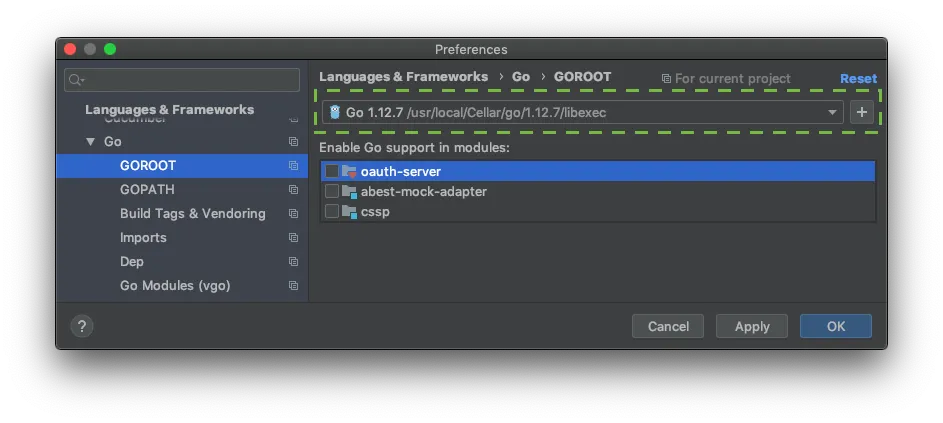Click the copy icon beside Dep item
The image size is (943, 423).
pos(293,262)
